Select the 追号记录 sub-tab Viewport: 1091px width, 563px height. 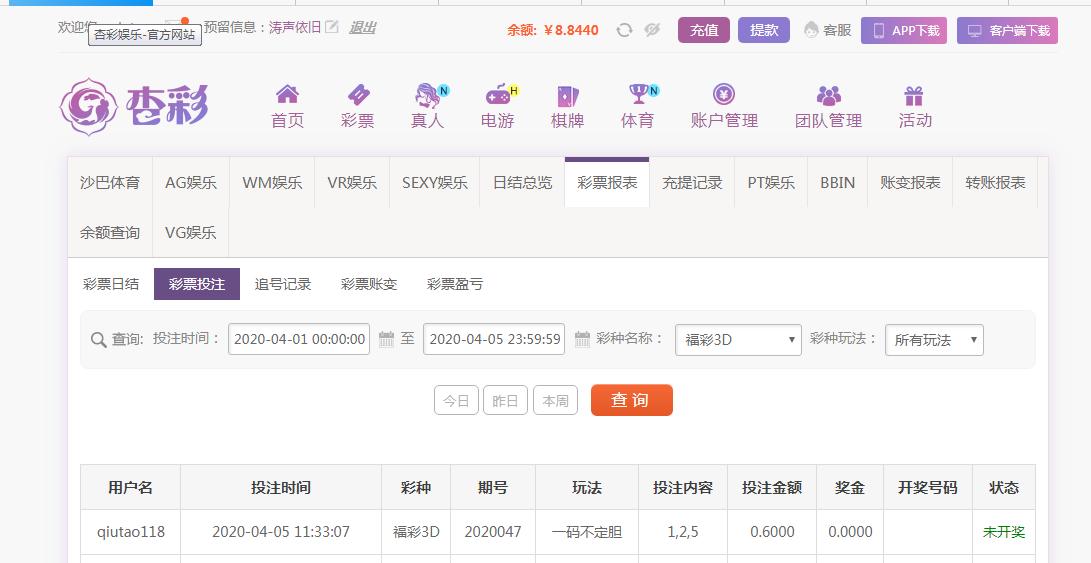[x=282, y=284]
